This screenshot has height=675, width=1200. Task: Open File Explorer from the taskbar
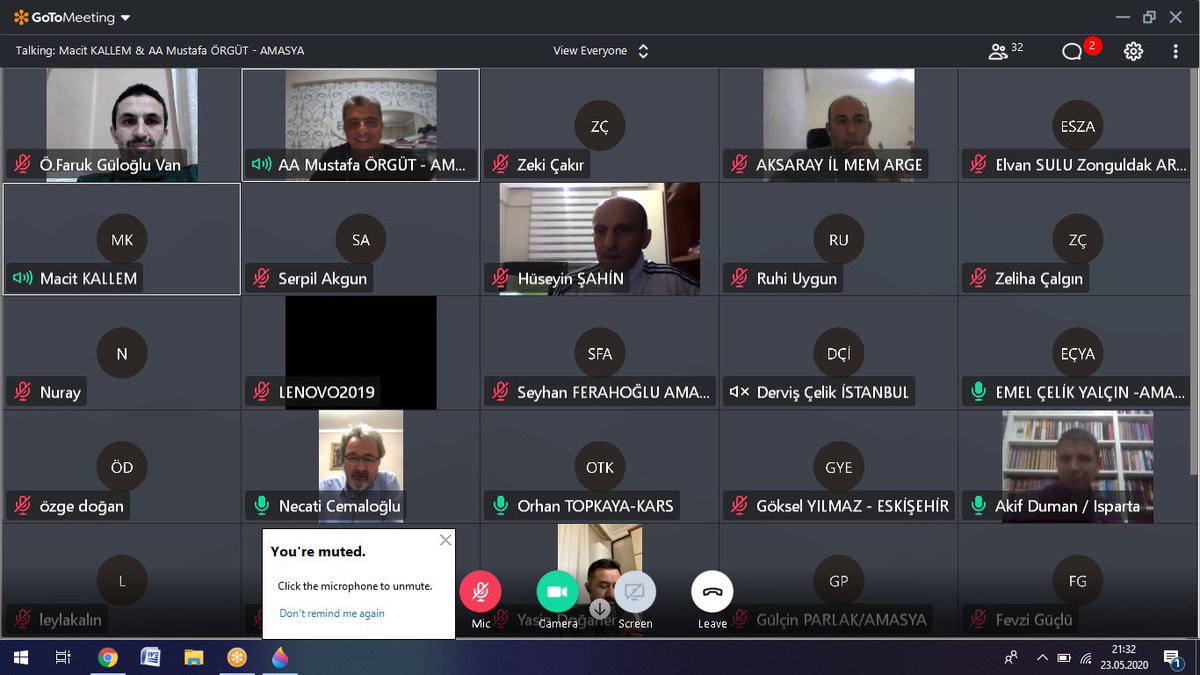coord(194,658)
